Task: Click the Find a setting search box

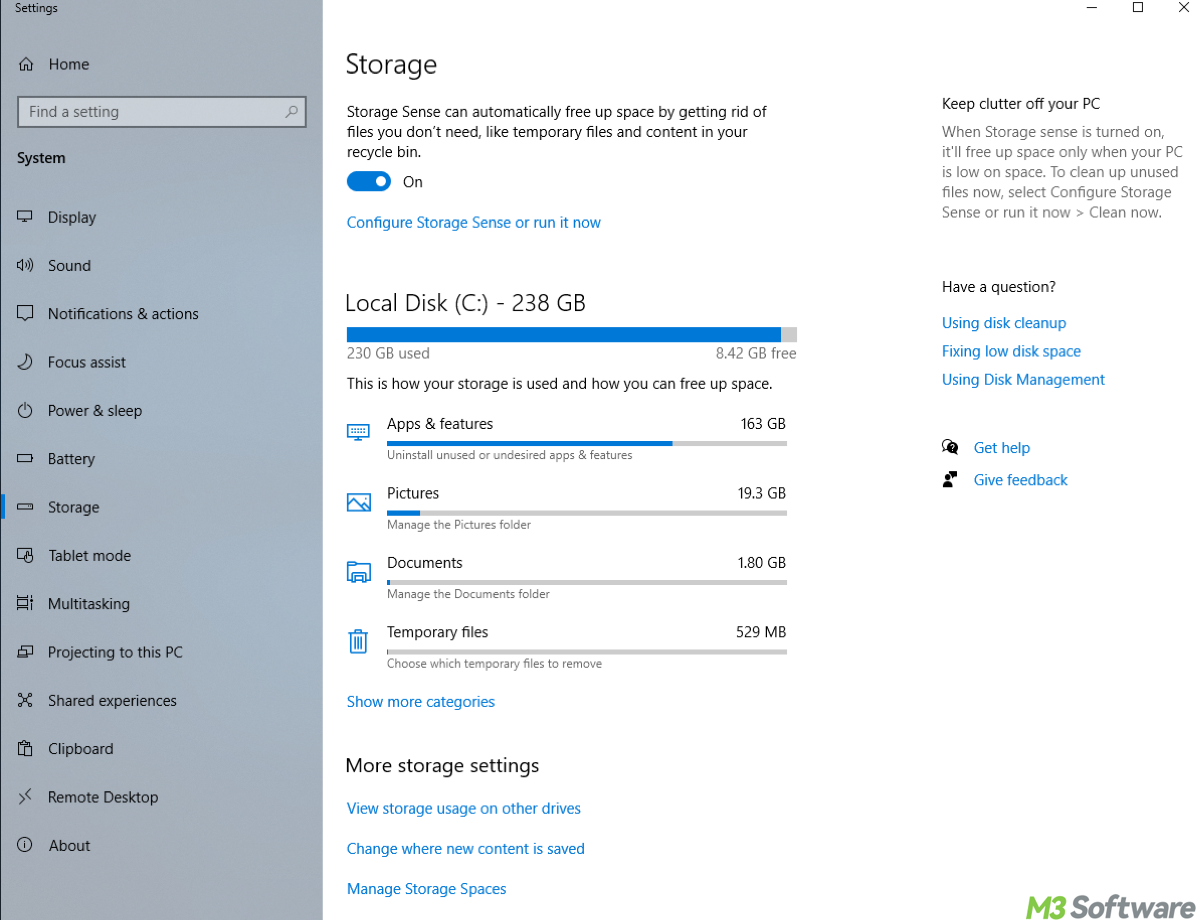Action: click(x=162, y=112)
